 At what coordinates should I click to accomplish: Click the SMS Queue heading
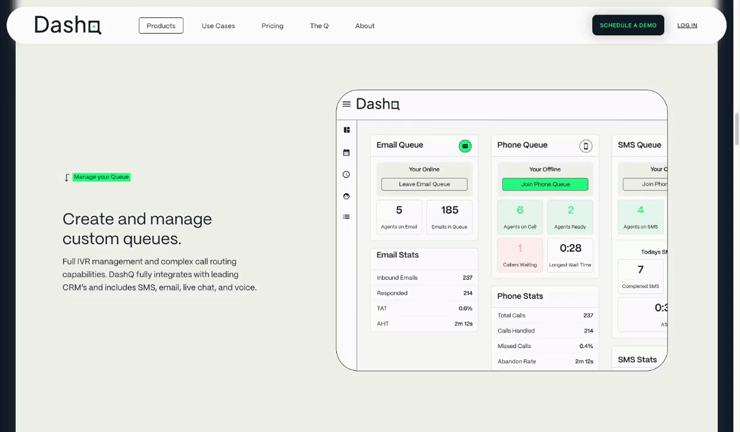click(639, 145)
